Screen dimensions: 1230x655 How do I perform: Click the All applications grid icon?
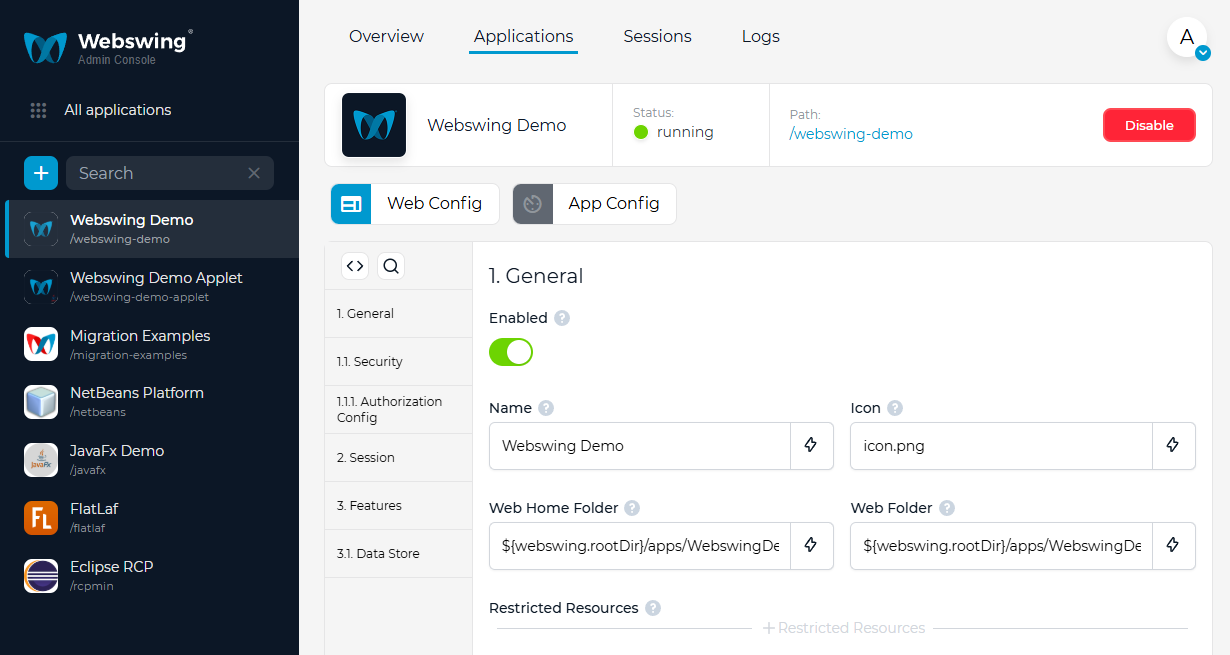point(38,110)
